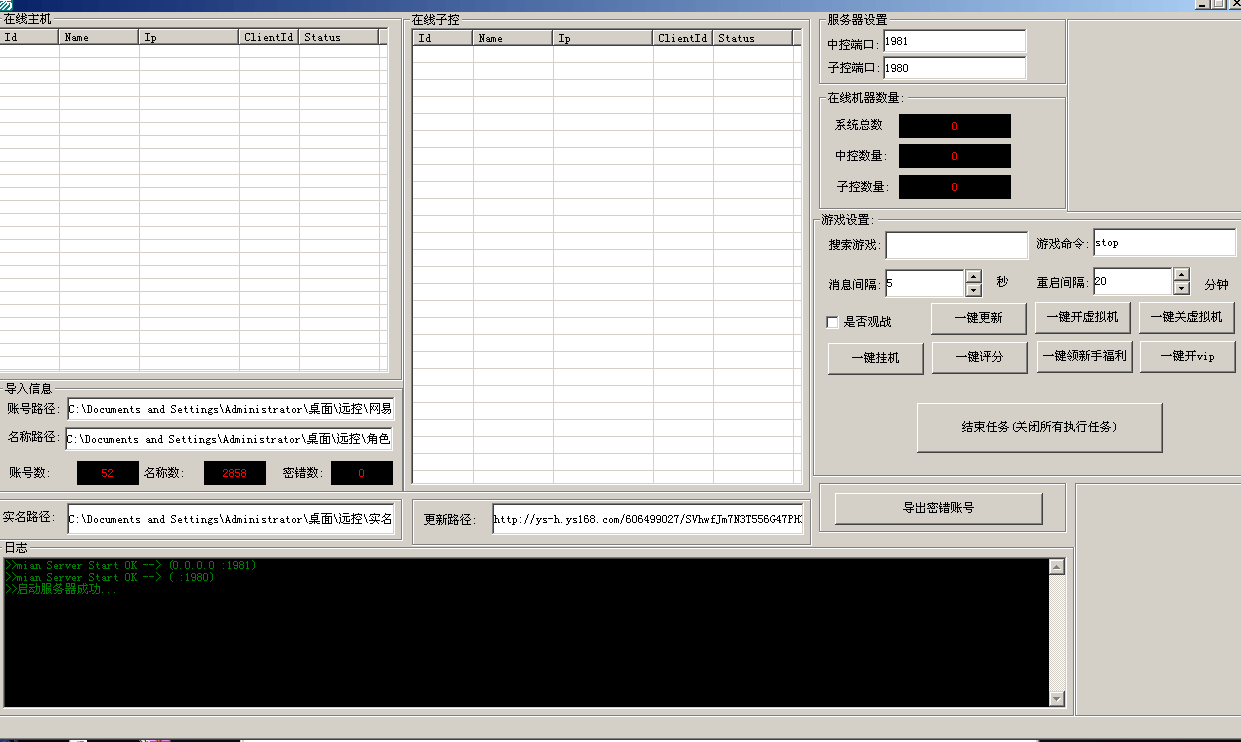Toggle the 是否观战 checkbox
The height and width of the screenshot is (742, 1241).
(x=832, y=322)
